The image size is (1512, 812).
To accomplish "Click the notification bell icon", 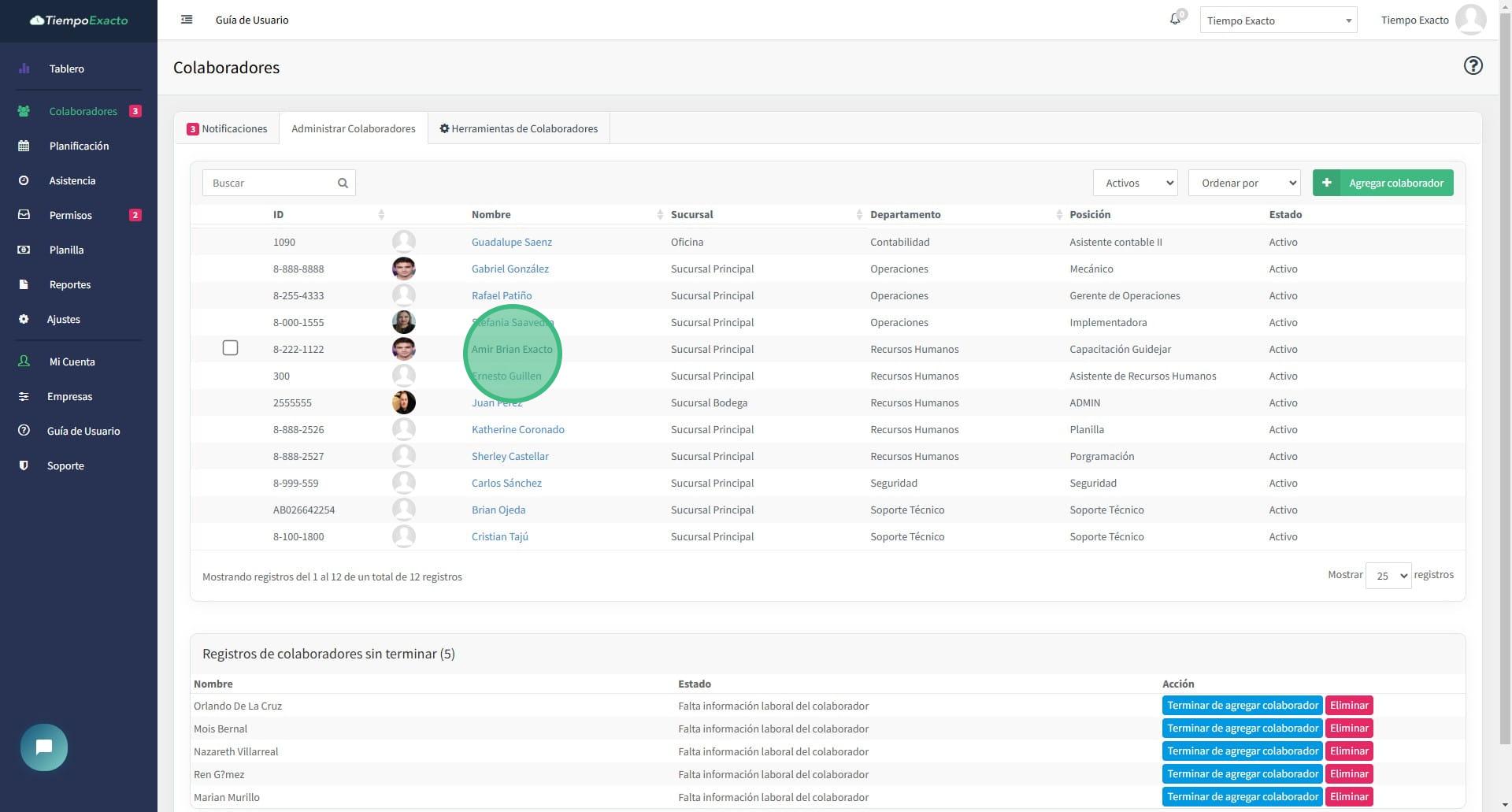I will click(1175, 19).
